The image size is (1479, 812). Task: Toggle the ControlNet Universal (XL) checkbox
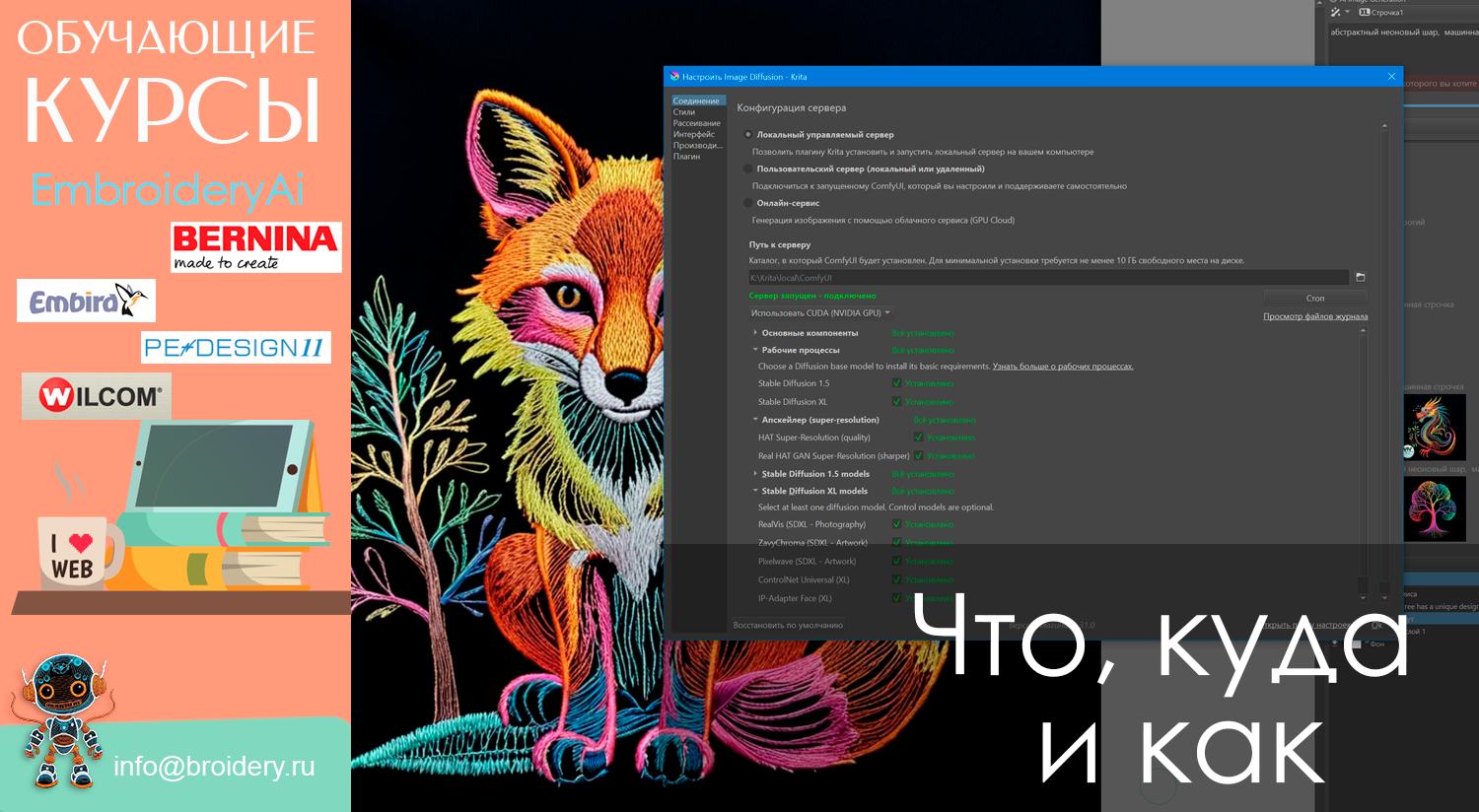tap(896, 580)
